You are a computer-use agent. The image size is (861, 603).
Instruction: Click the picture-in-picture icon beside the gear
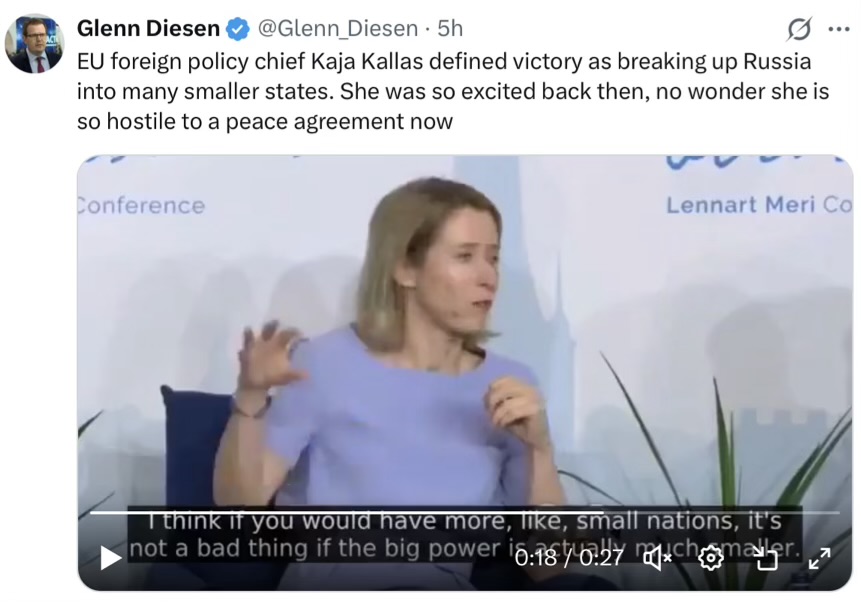[766, 559]
